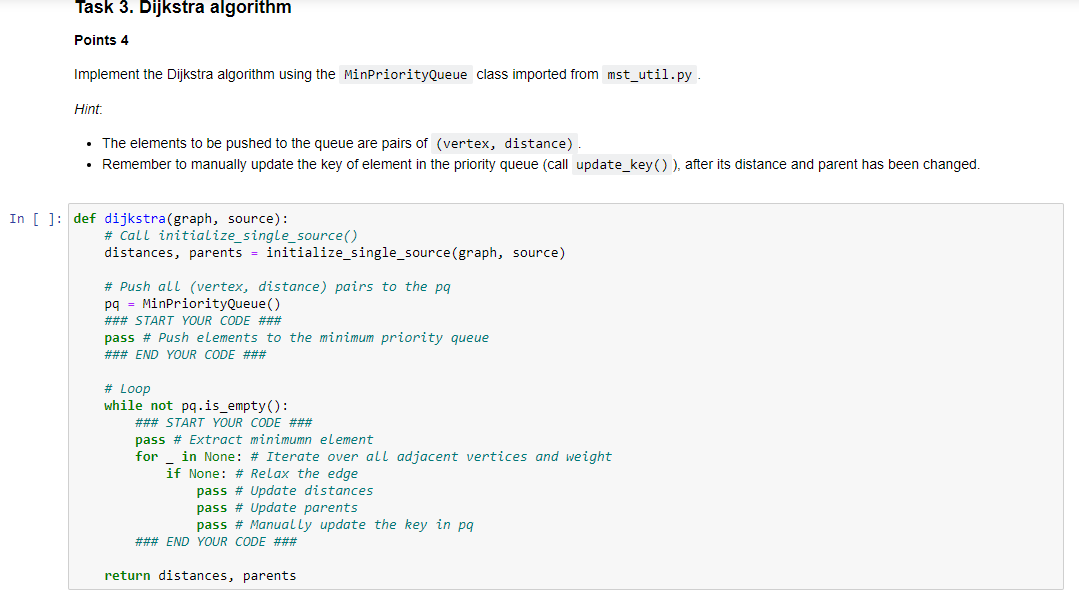Click the (vertex, distance) inline code
Image resolution: width=1079 pixels, height=595 pixels.
(504, 143)
